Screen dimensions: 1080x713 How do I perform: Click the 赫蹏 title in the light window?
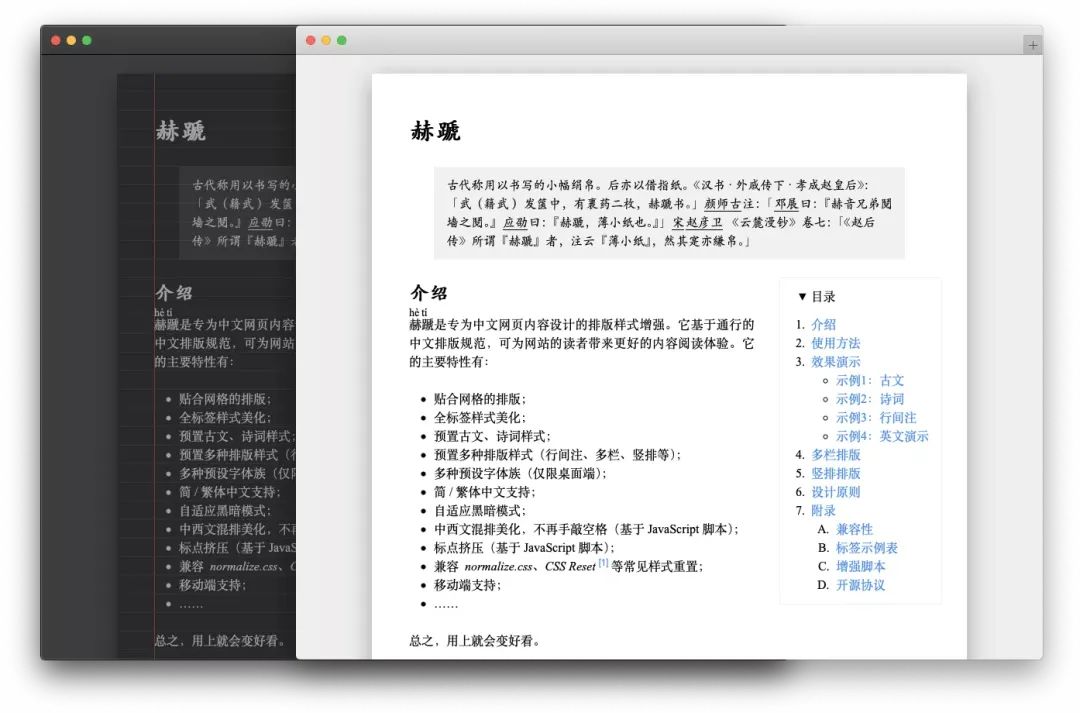click(x=435, y=131)
